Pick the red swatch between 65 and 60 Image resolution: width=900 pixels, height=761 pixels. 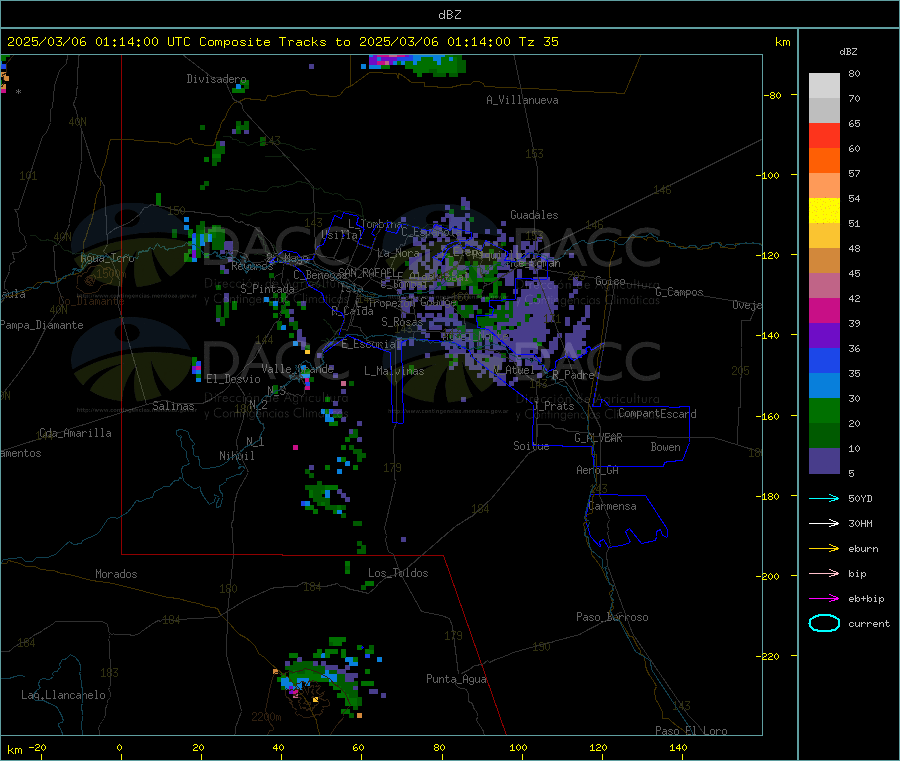pos(824,135)
